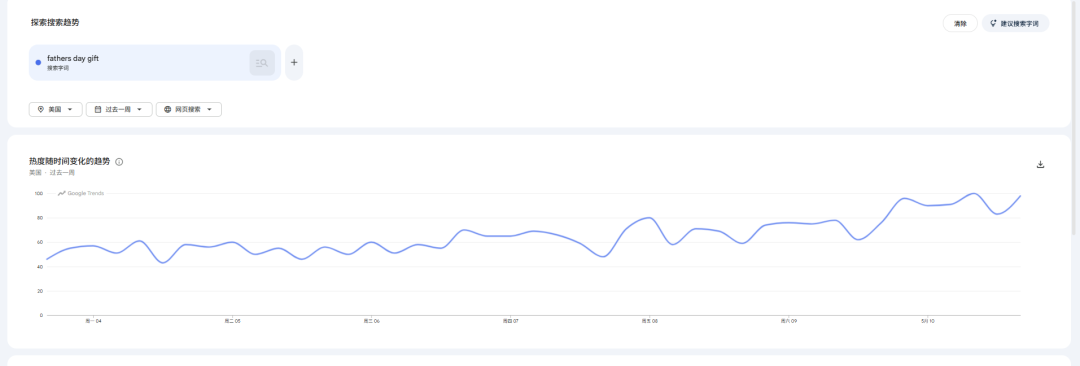This screenshot has width=1080, height=366.
Task: Click the fathers day gift search term field
Action: (155, 63)
